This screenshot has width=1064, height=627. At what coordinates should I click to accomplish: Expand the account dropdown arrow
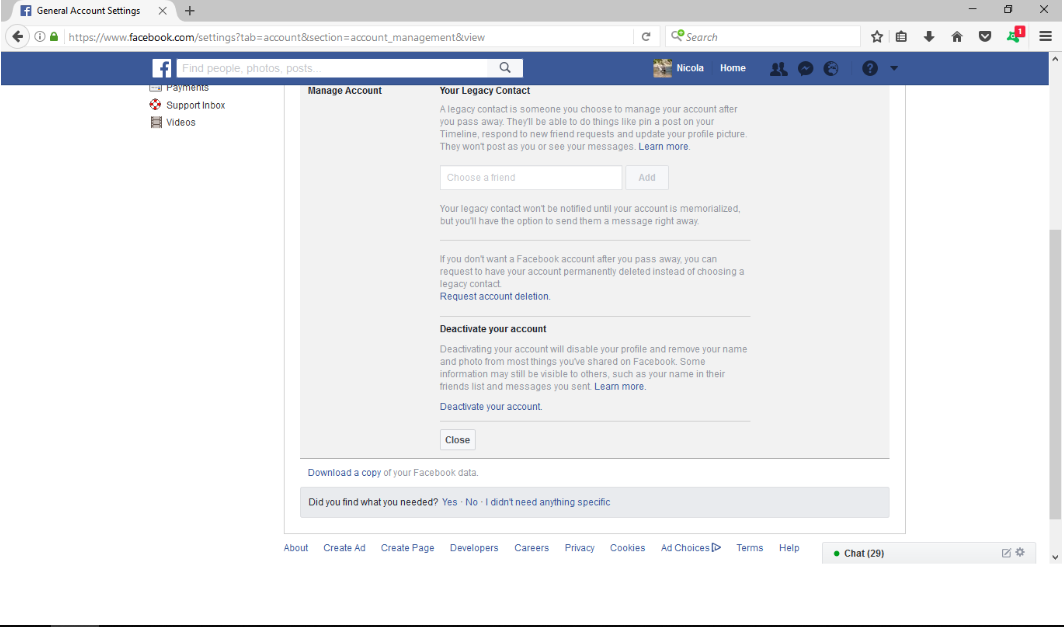(x=894, y=68)
